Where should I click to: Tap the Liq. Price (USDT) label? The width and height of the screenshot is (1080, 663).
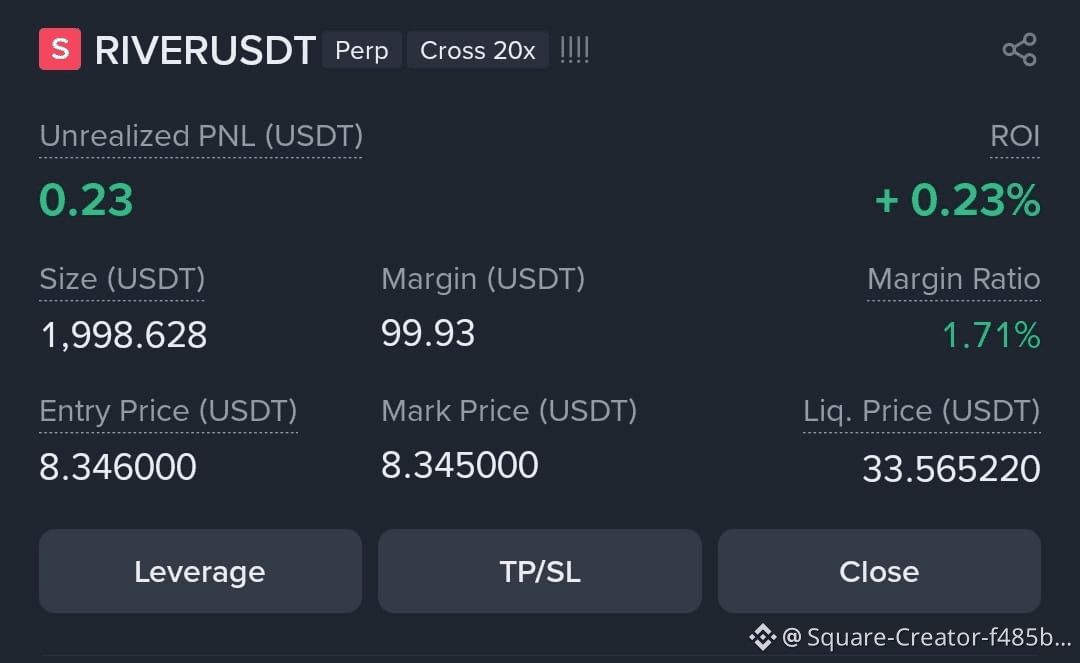tap(921, 411)
